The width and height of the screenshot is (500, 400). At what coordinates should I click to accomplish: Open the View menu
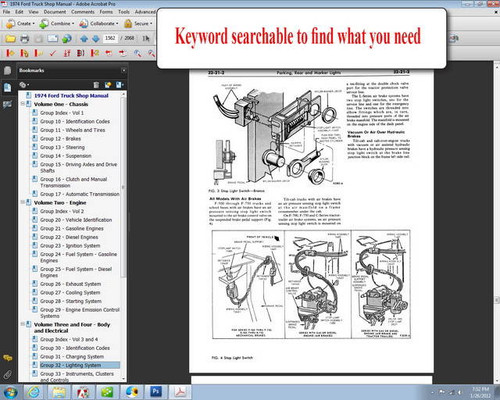(33, 12)
